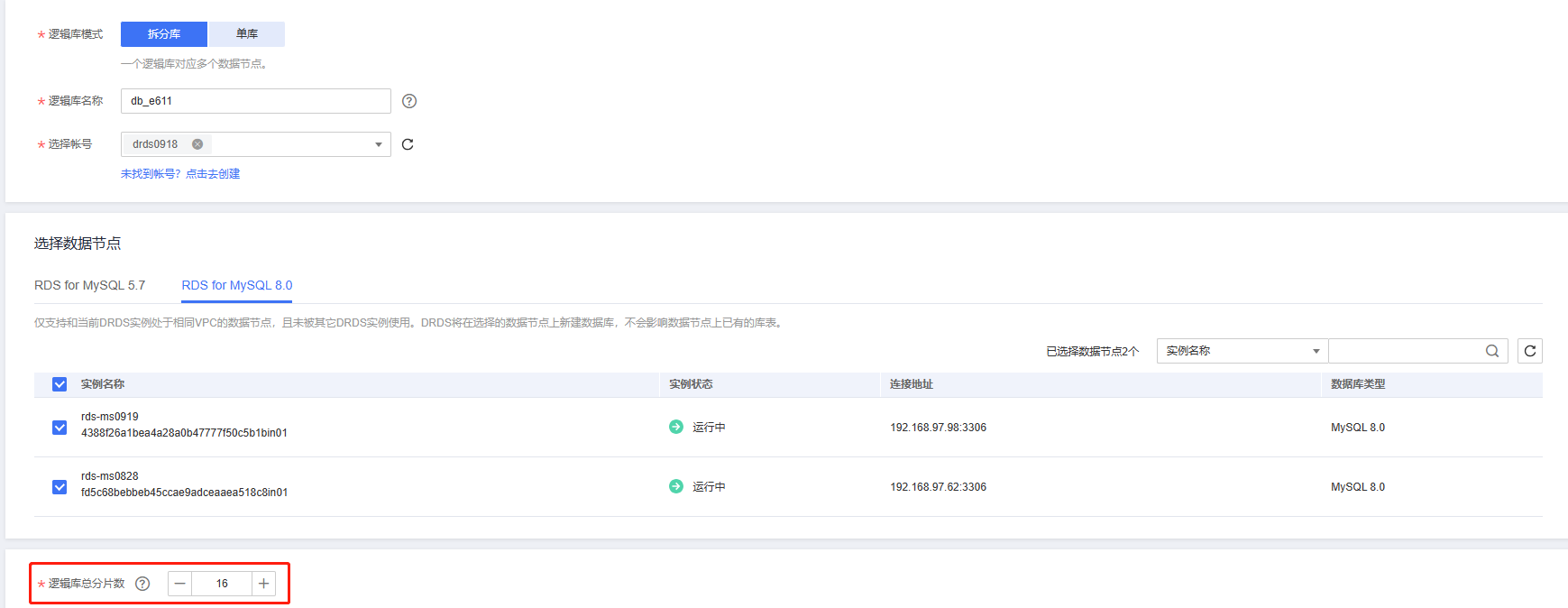
Task: Click instance ID fd5c68bebbeb45ccae9adceaaea518c8in01
Action: point(185,493)
